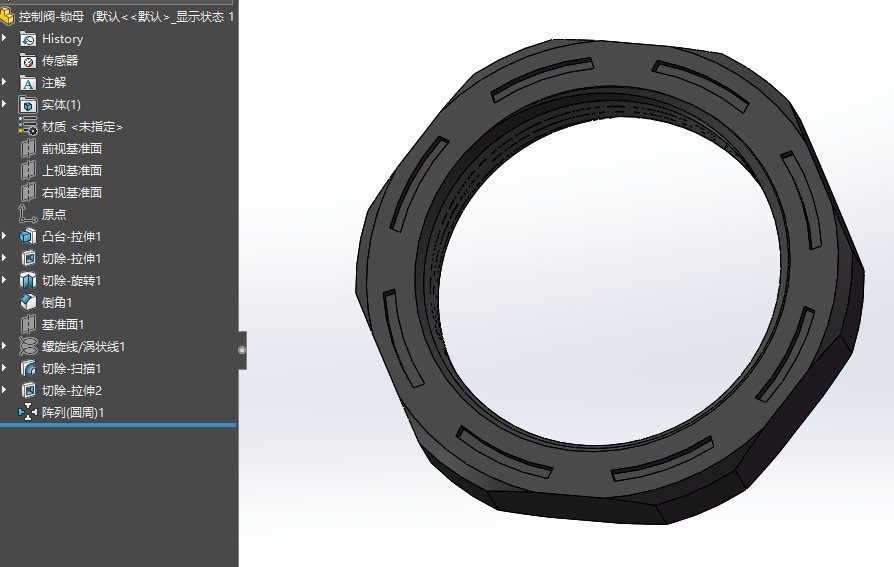The width and height of the screenshot is (894, 567).
Task: Select the 倒角1 label
Action: (57, 302)
